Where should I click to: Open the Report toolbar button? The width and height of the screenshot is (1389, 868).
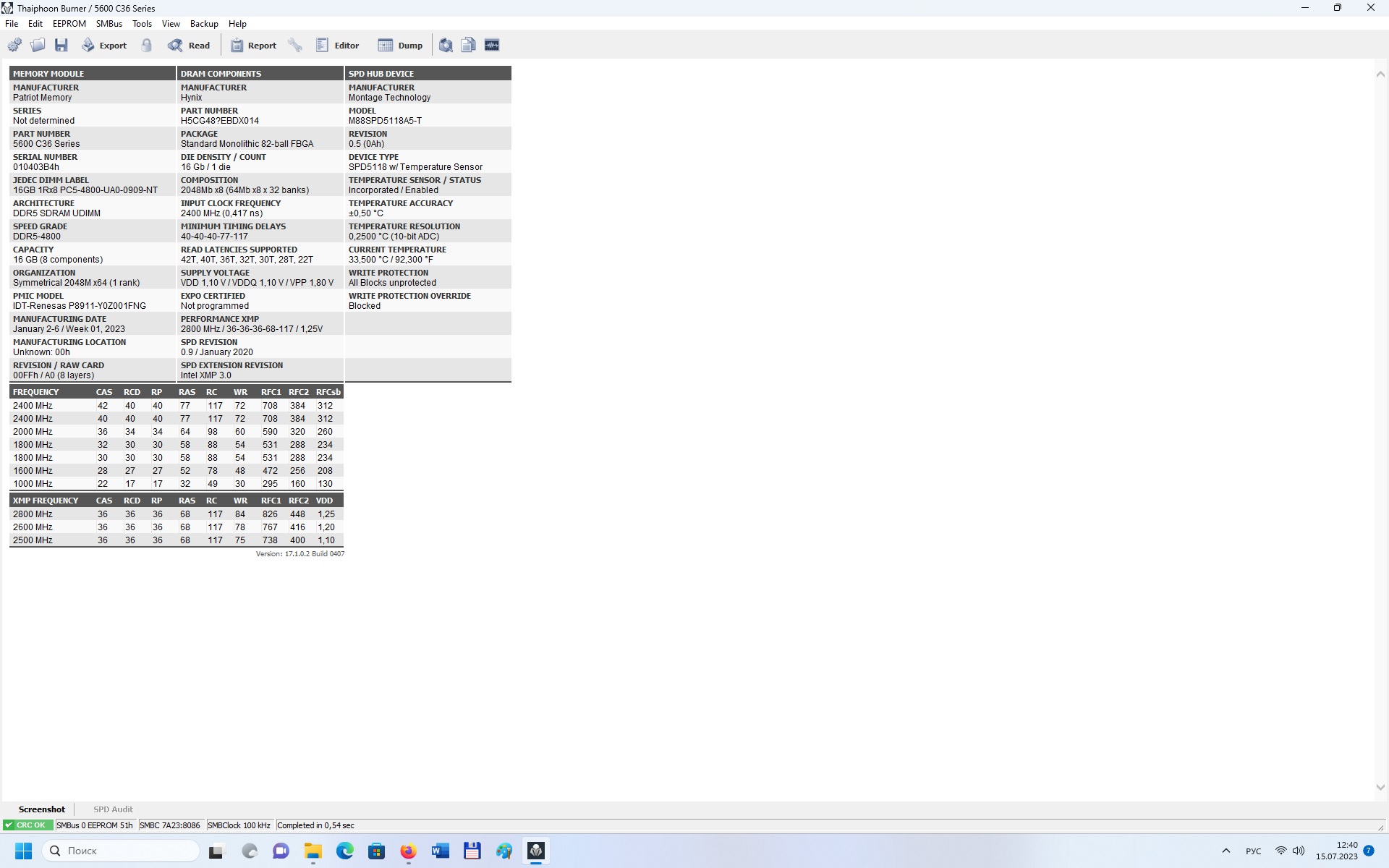253,46
